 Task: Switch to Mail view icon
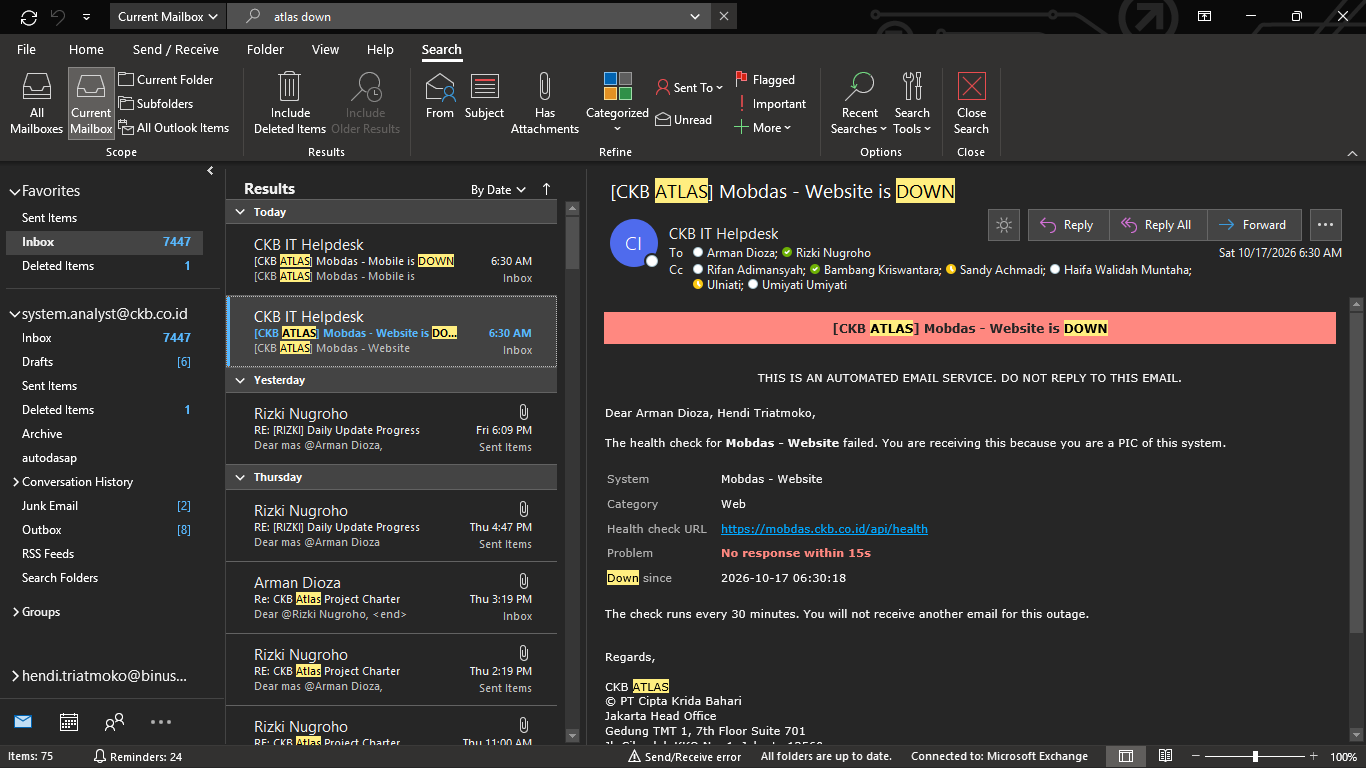22,721
